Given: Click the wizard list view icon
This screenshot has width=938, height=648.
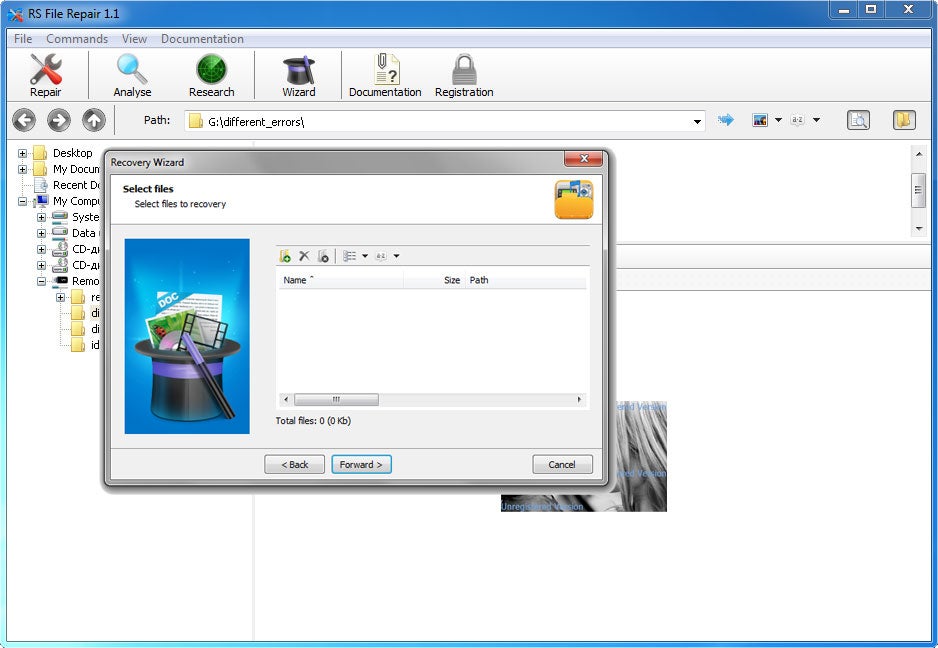Looking at the screenshot, I should 350,256.
